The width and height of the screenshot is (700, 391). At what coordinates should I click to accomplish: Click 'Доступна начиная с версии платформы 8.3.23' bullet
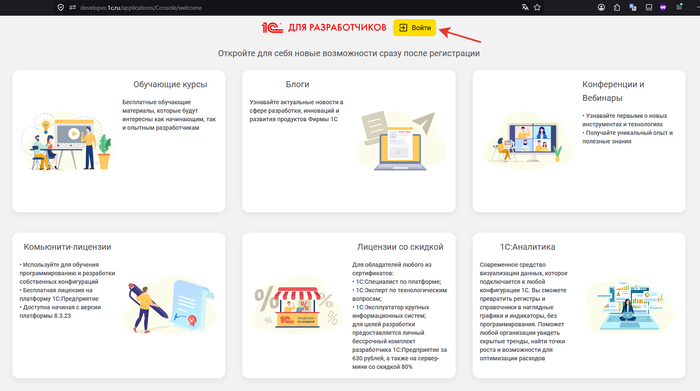[x=60, y=311]
